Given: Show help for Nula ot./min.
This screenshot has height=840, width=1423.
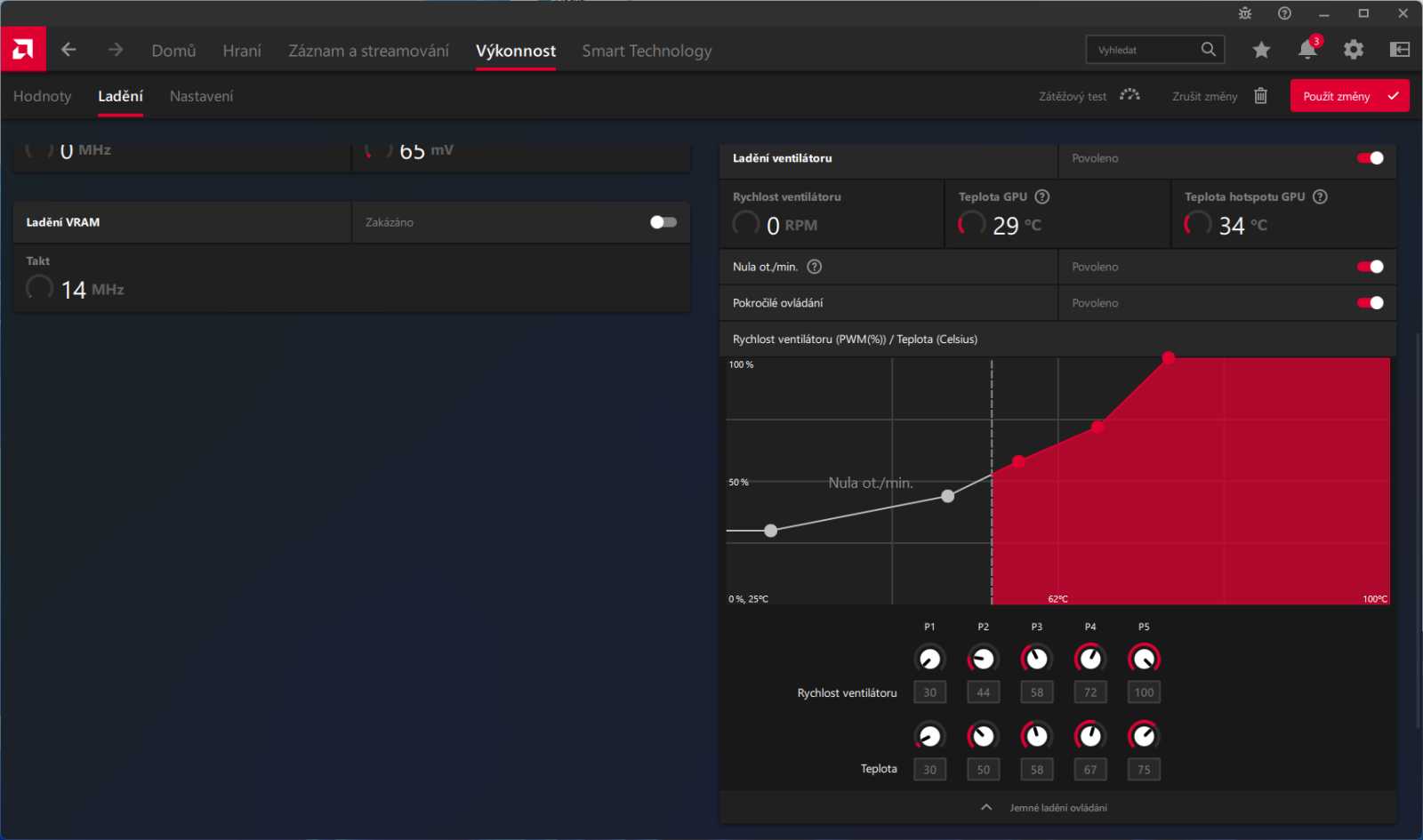Looking at the screenshot, I should pos(814,267).
